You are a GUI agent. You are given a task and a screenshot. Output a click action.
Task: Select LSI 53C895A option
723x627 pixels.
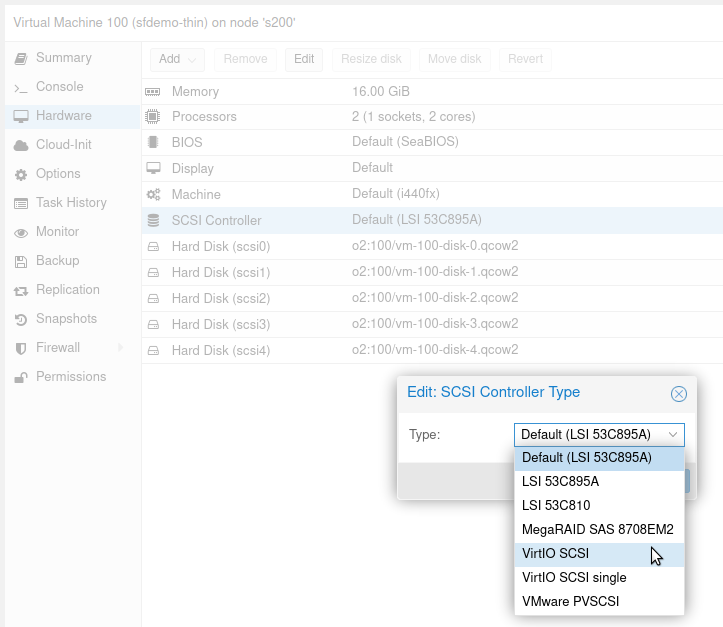click(599, 481)
